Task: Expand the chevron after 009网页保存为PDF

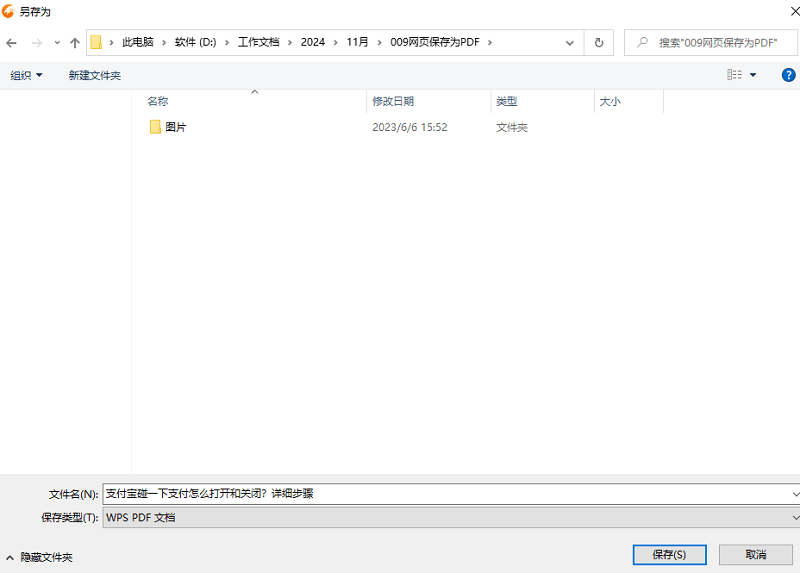Action: 490,42
